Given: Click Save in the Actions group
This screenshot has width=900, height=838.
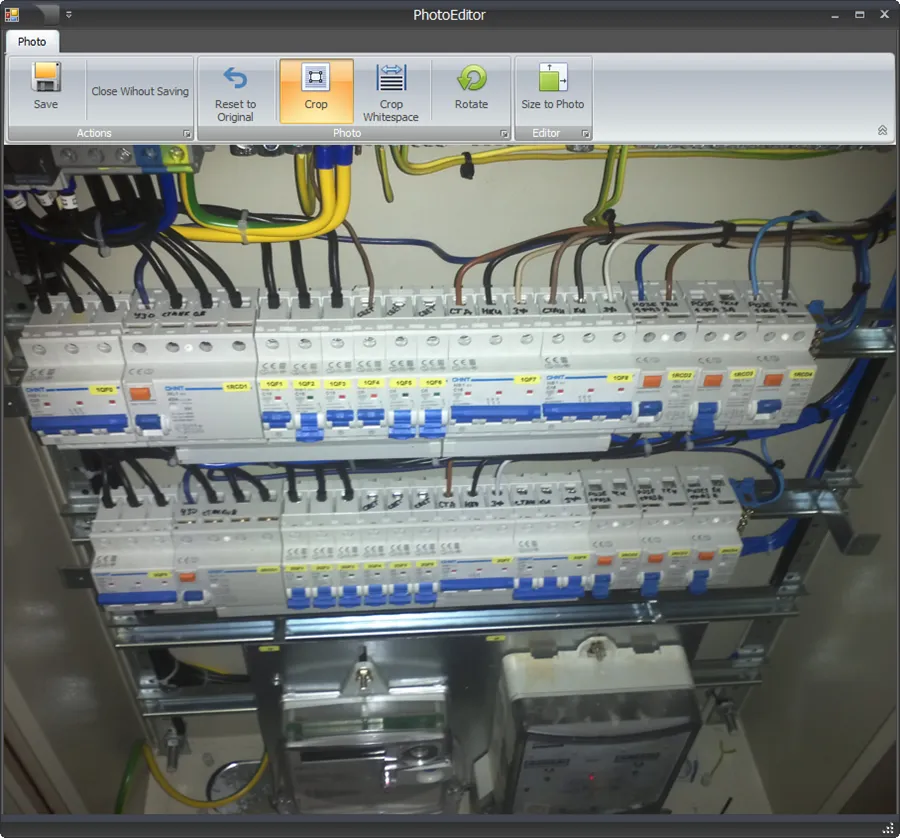Looking at the screenshot, I should click(x=45, y=88).
